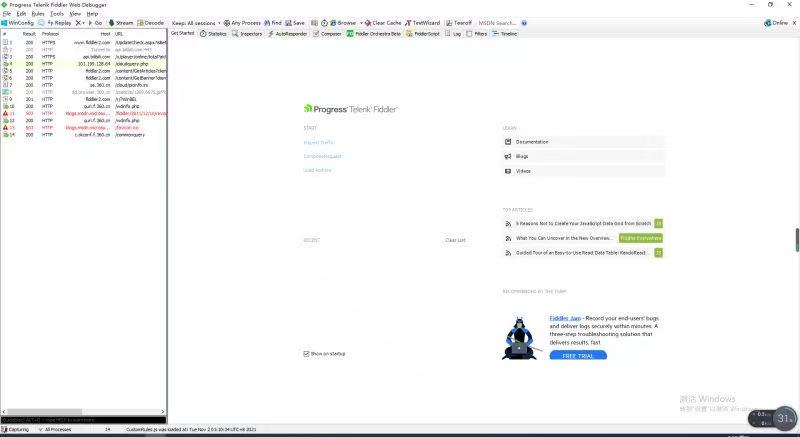
Task: Open the Tools menu
Action: click(x=57, y=14)
